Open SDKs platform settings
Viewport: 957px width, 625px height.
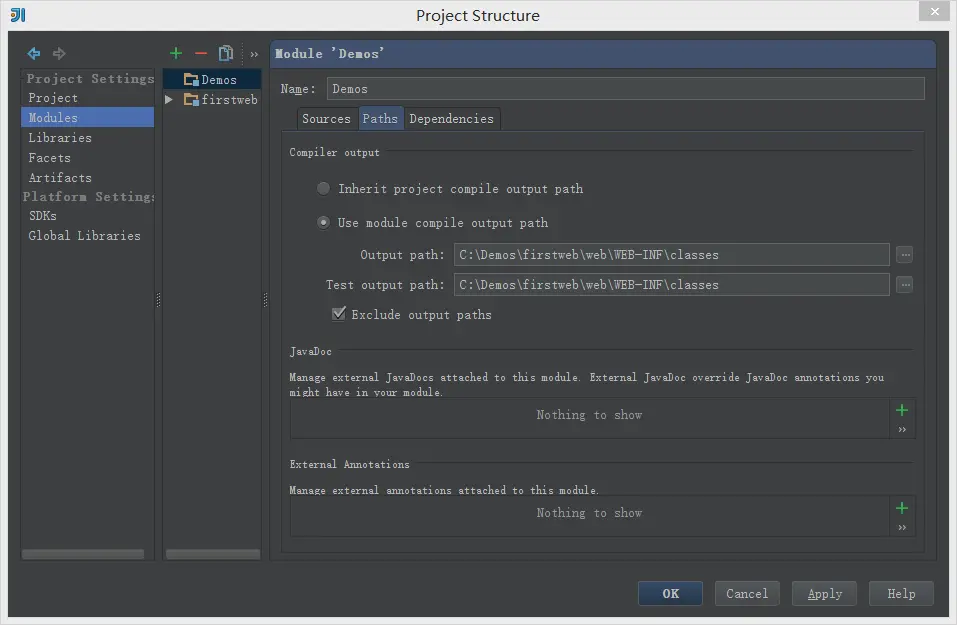pyautogui.click(x=43, y=215)
